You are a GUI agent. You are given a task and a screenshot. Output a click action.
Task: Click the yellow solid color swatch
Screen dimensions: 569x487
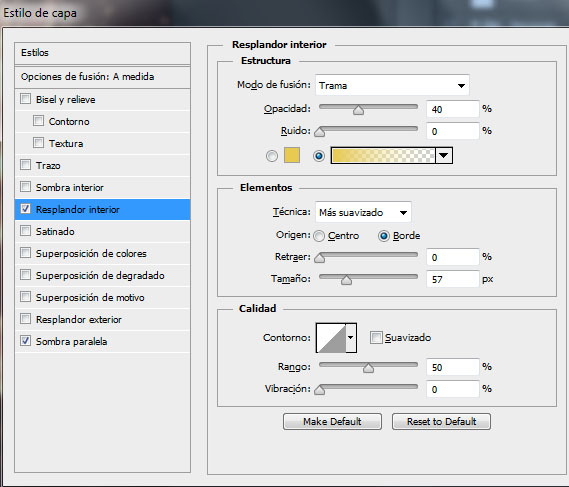pos(292,155)
